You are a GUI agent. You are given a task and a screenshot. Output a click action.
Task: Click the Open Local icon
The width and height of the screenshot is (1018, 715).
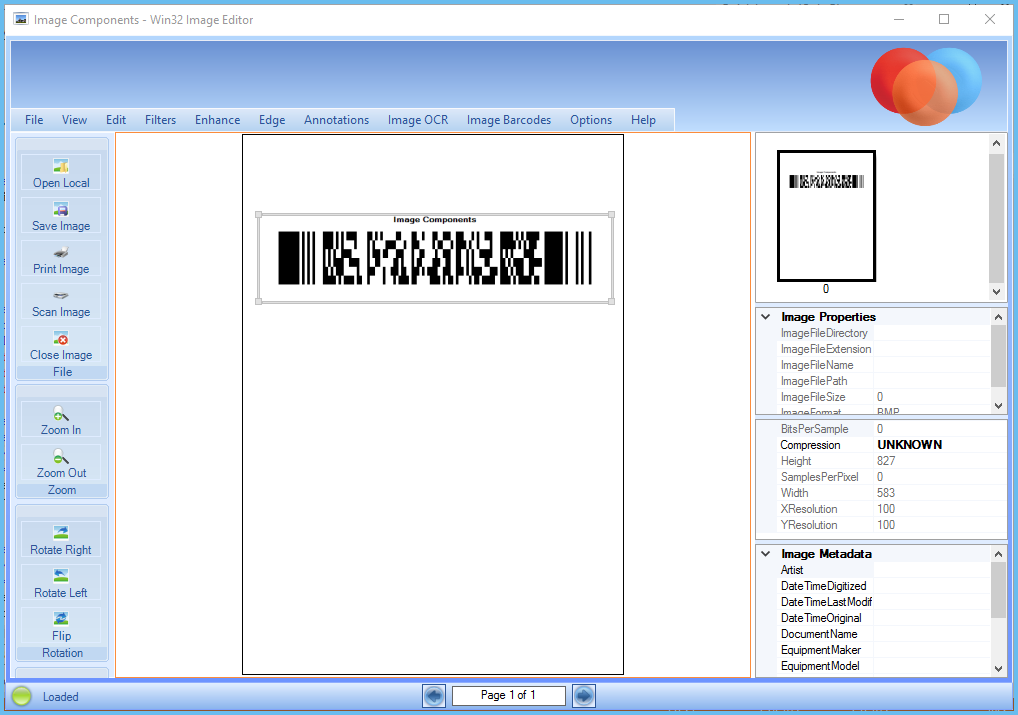[x=61, y=166]
